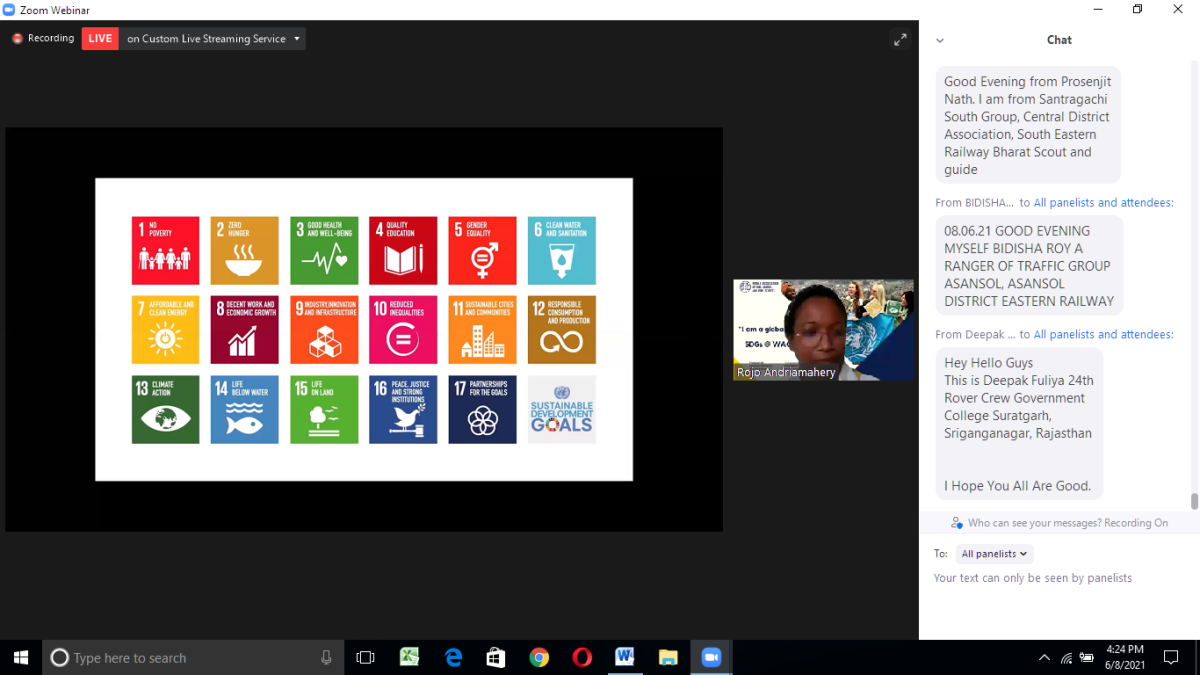
Task: Collapse the Chat panel using the chevron
Action: click(x=939, y=41)
